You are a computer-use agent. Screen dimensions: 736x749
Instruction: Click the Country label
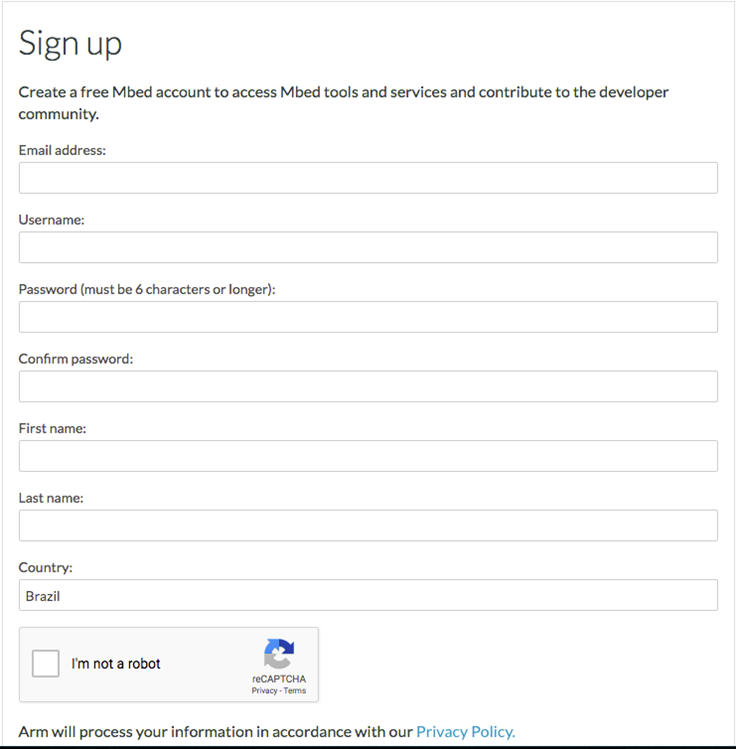45,567
